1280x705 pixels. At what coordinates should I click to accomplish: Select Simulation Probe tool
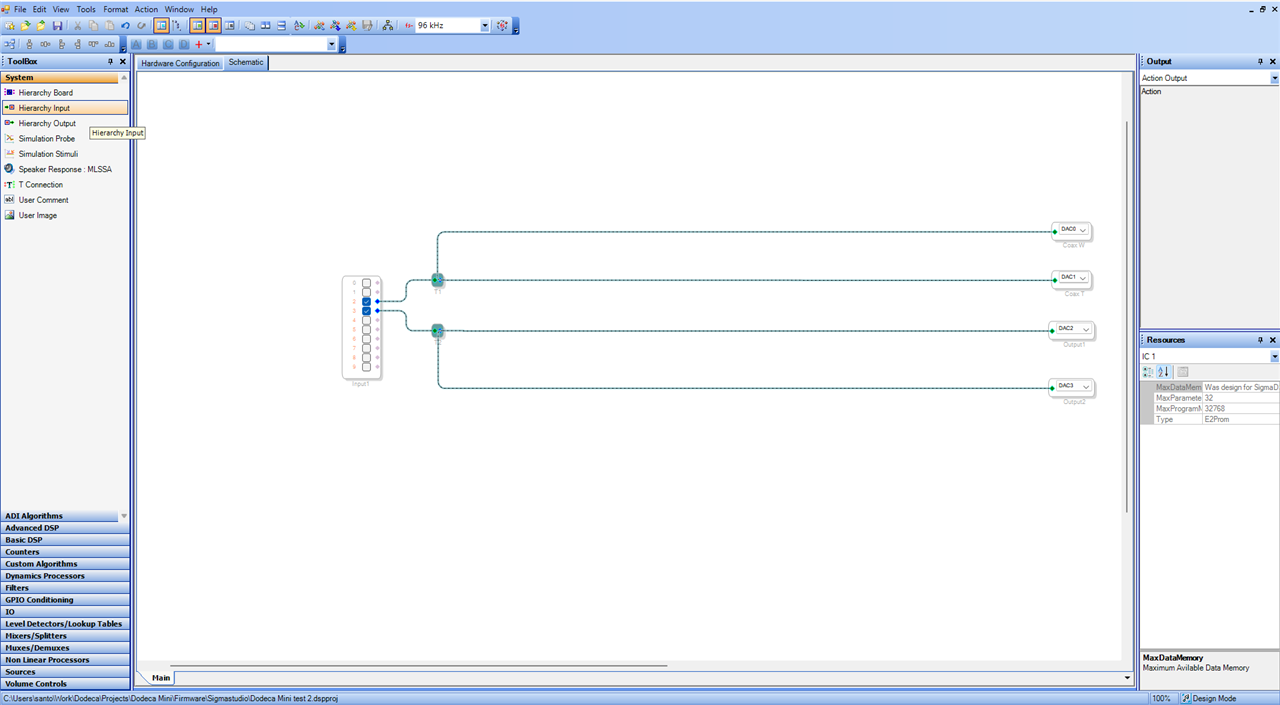click(46, 138)
